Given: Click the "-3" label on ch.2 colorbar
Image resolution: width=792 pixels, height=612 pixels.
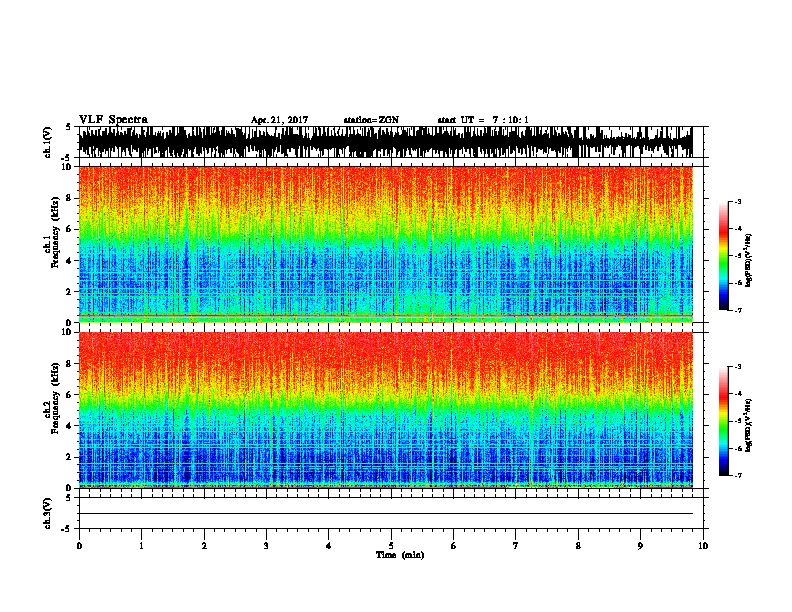Looking at the screenshot, I should pyautogui.click(x=738, y=367).
